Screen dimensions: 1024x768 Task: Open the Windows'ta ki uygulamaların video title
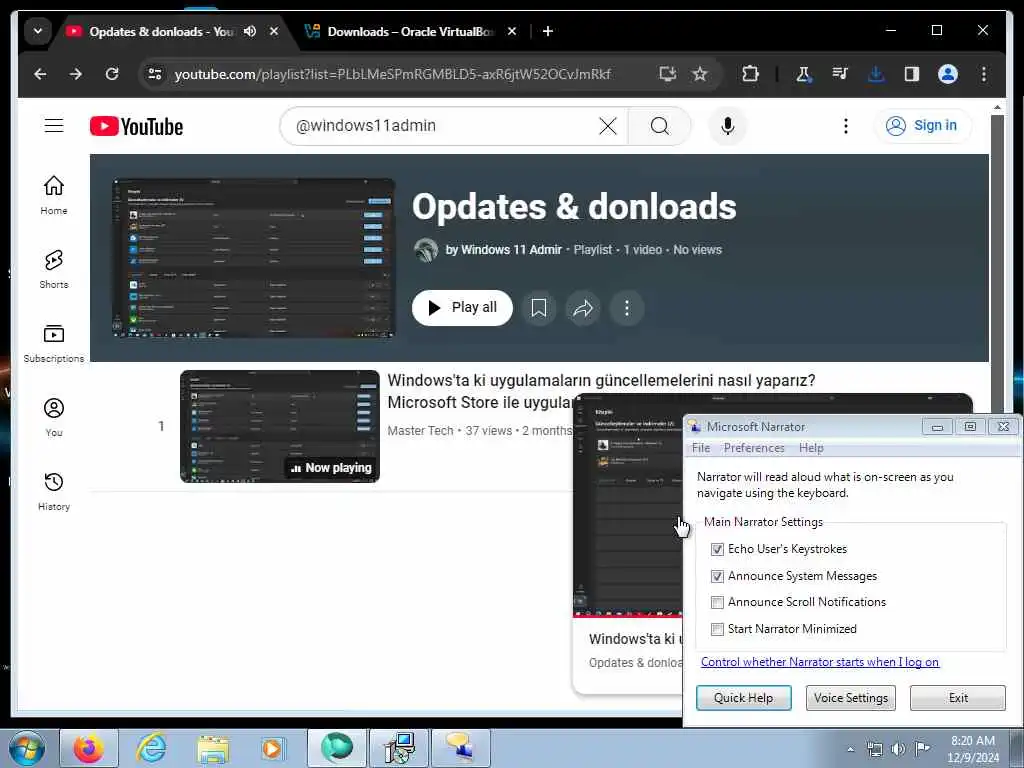pos(601,391)
